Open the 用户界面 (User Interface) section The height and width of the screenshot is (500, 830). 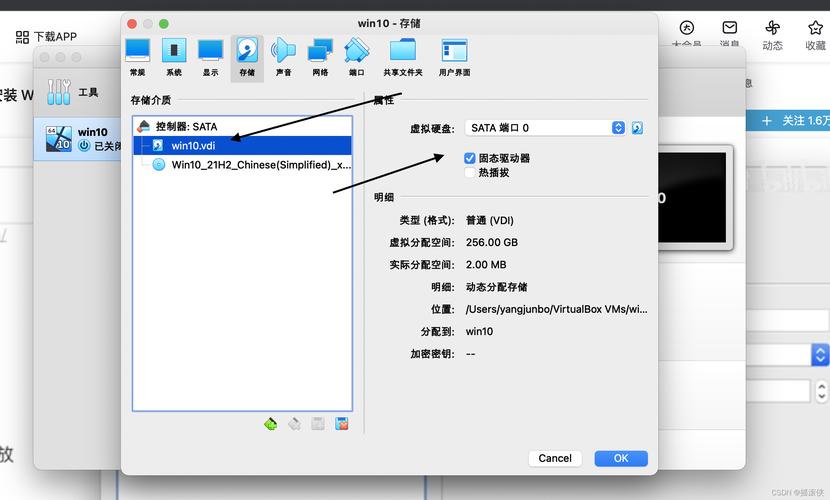[454, 58]
